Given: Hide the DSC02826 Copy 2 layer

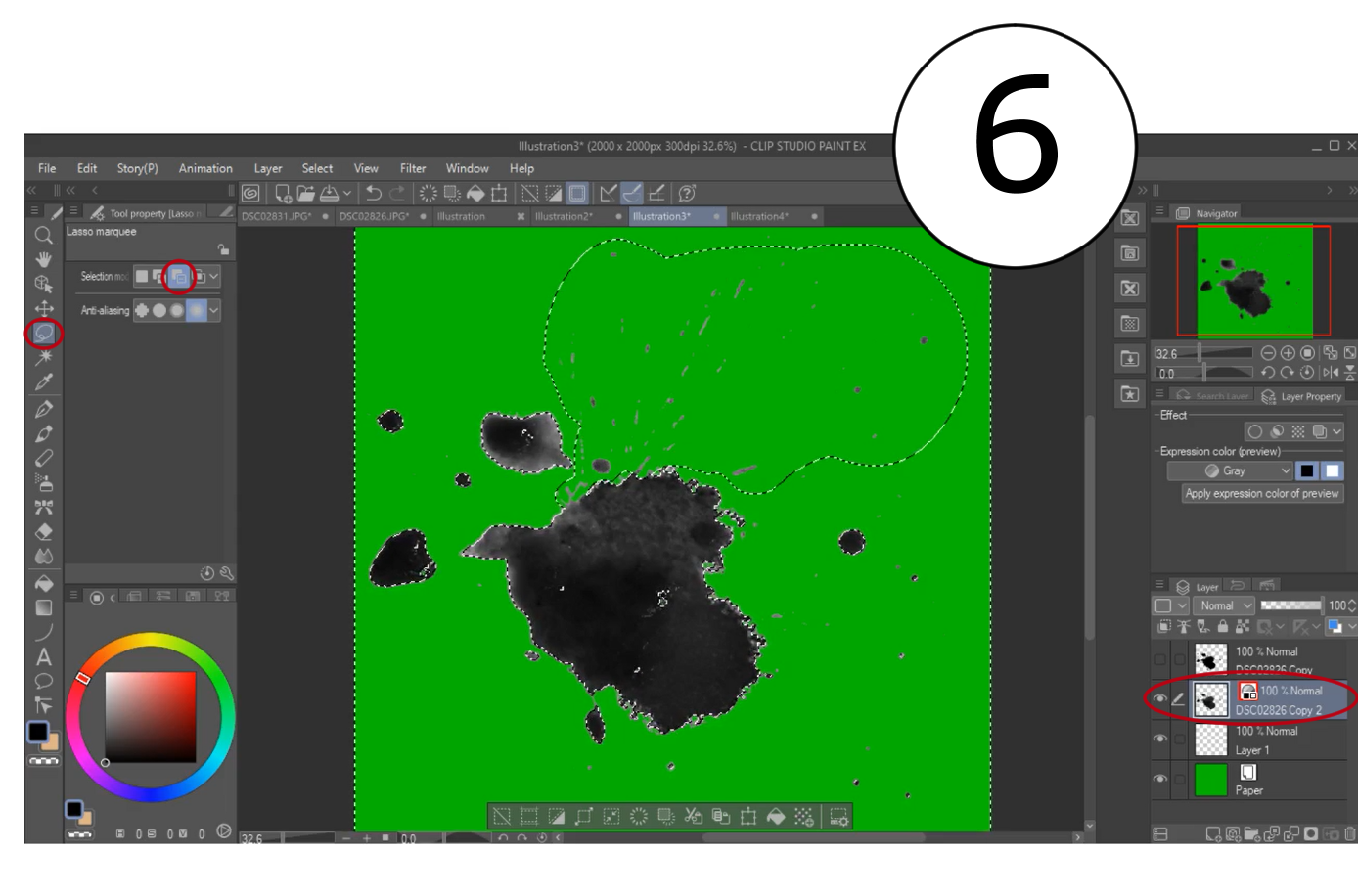Looking at the screenshot, I should [x=1159, y=697].
